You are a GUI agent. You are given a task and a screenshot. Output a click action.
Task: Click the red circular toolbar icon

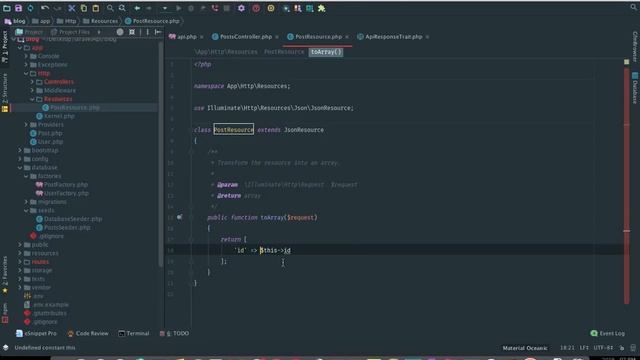coord(256,8)
